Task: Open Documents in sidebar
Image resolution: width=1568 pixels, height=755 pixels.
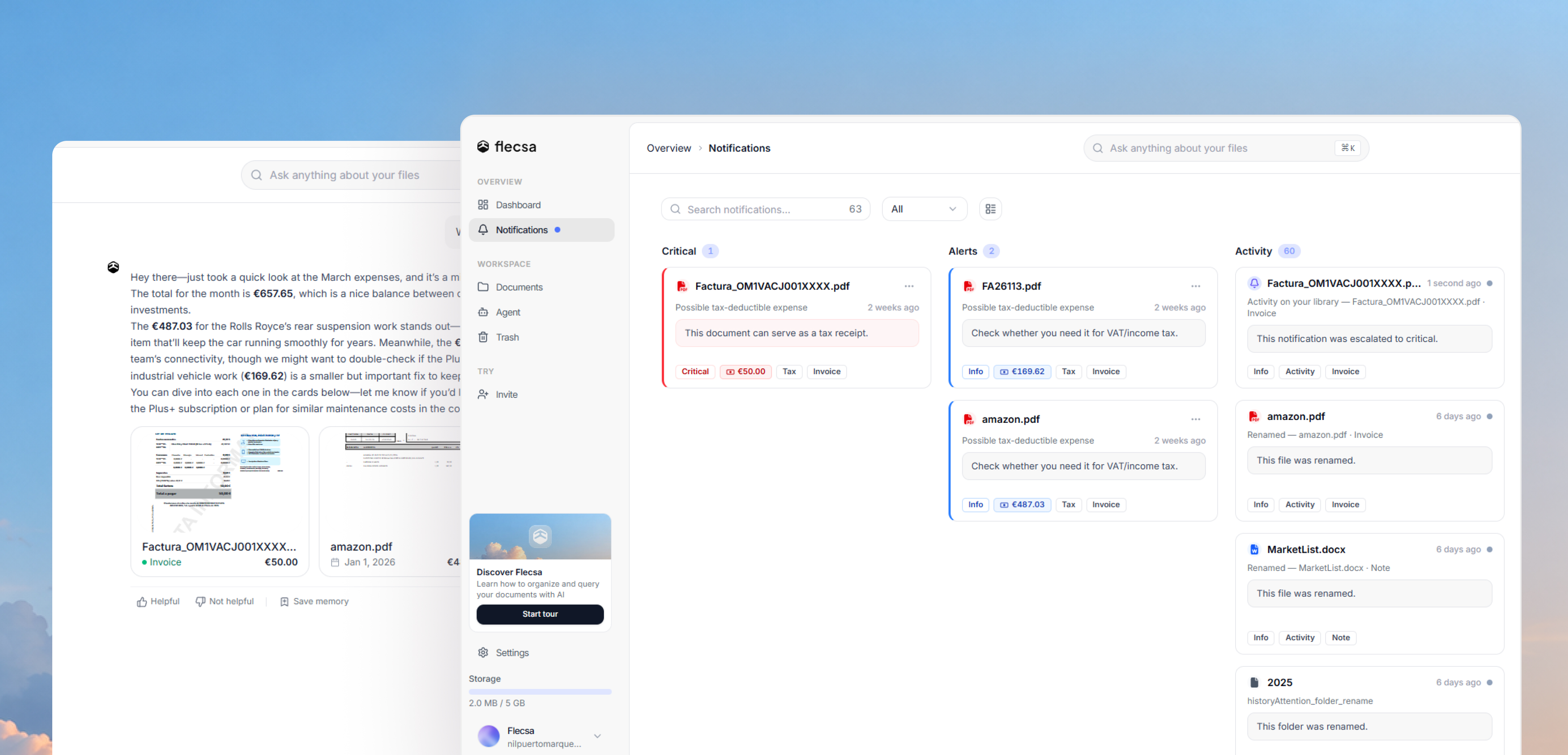Action: tap(541, 287)
